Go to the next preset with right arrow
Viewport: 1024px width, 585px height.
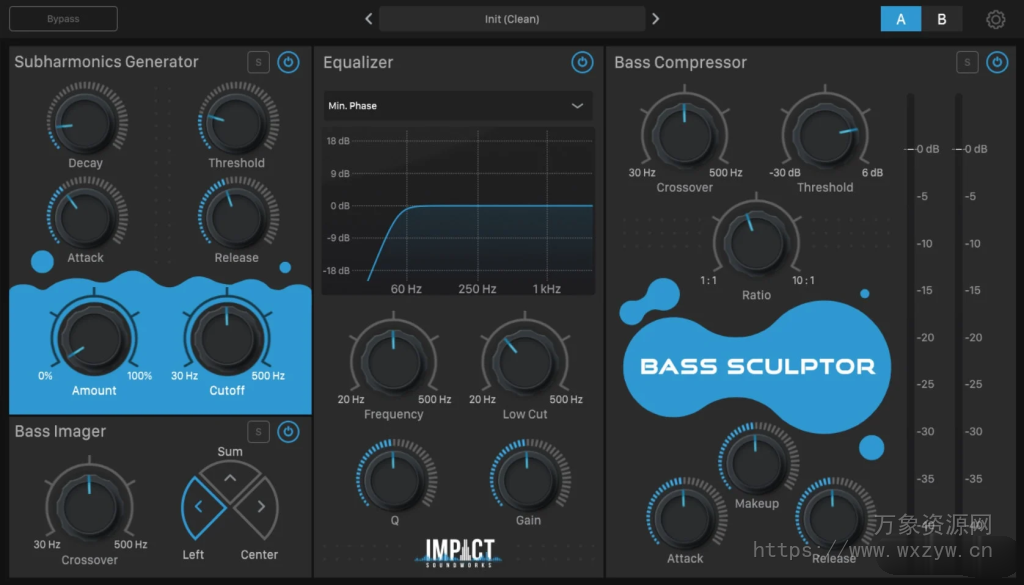tap(655, 18)
